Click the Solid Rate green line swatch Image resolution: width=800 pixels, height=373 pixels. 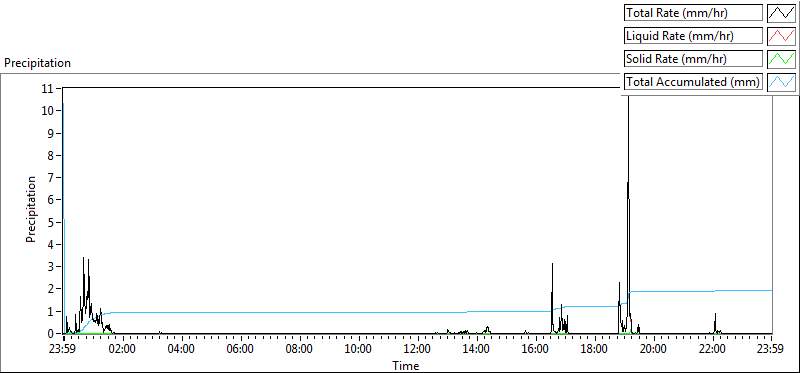pyautogui.click(x=782, y=59)
